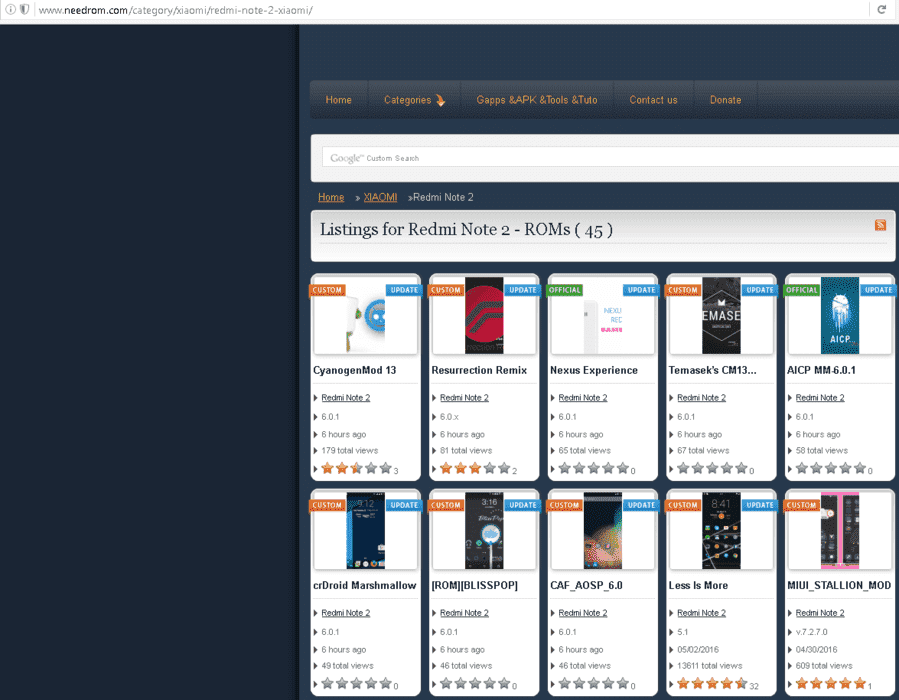Image resolution: width=899 pixels, height=700 pixels.
Task: Open the Temasek's CM13... title
Action: pyautogui.click(x=712, y=370)
